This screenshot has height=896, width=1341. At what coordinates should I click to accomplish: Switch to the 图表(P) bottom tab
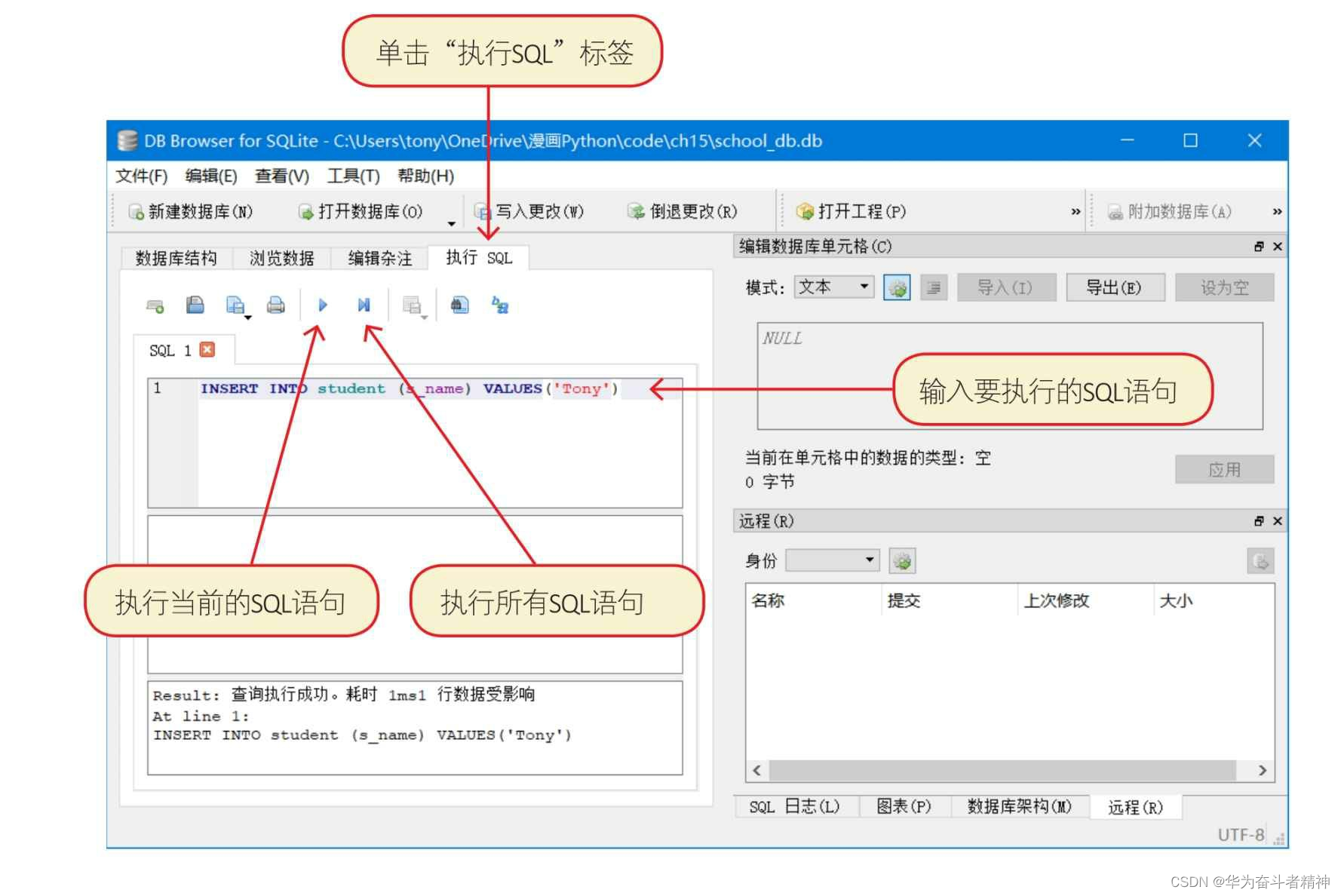pos(904,806)
